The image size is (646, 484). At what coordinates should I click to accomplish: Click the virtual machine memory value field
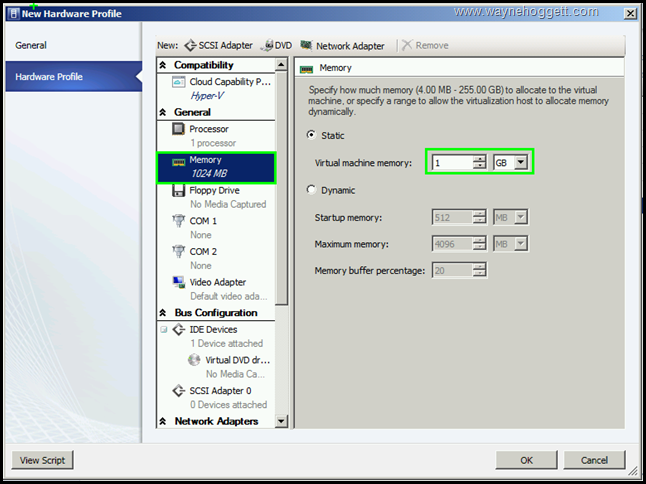452,162
